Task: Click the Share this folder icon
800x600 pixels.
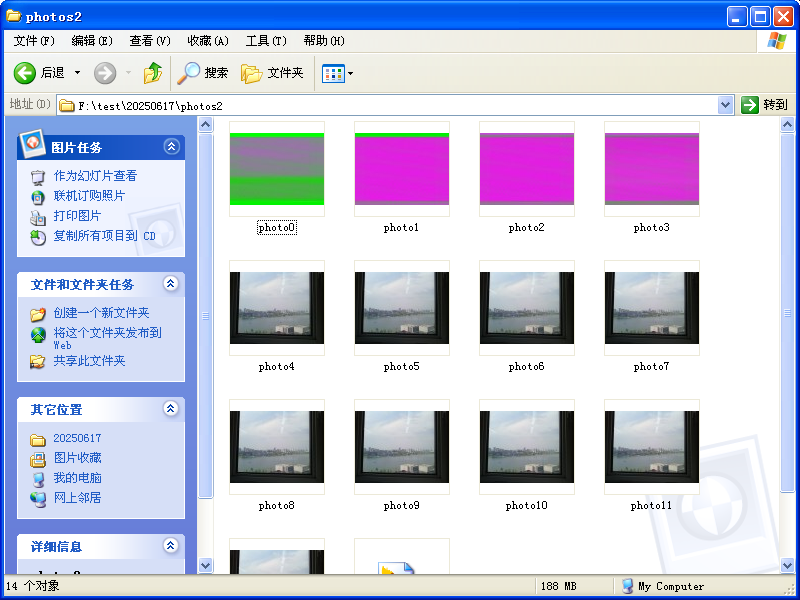Action: [38, 362]
